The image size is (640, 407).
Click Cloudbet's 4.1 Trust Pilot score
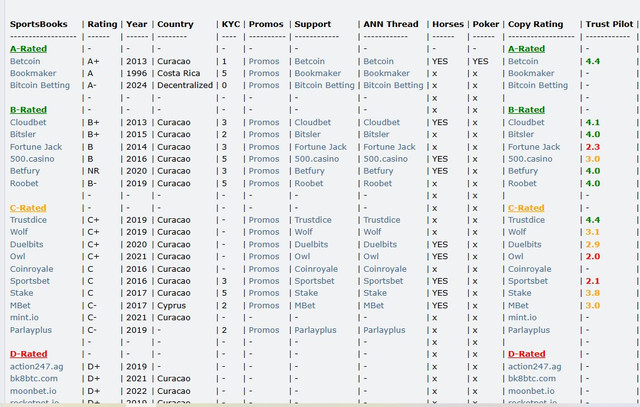click(593, 122)
